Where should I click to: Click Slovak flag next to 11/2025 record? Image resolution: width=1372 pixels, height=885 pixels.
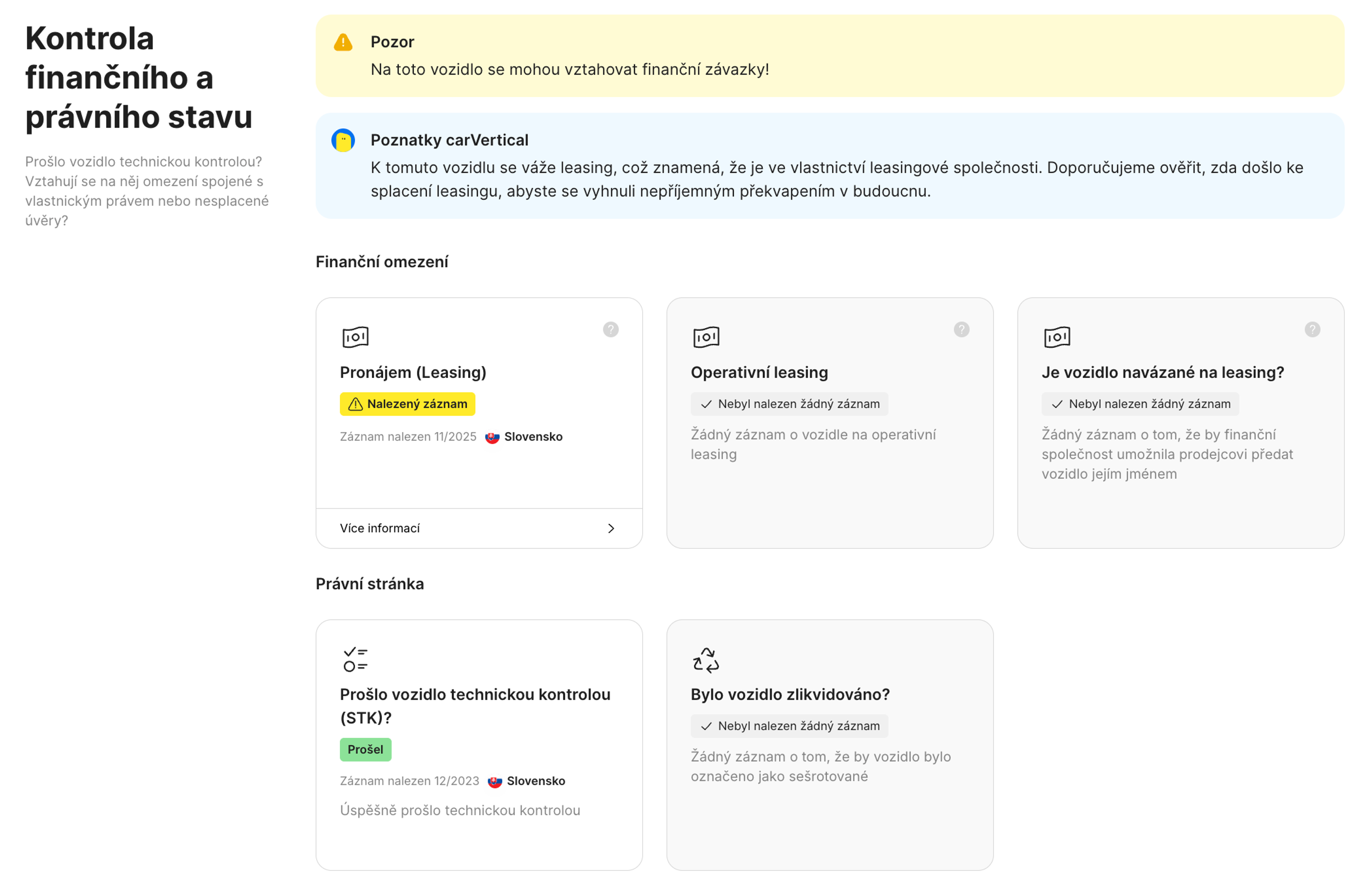click(x=492, y=437)
